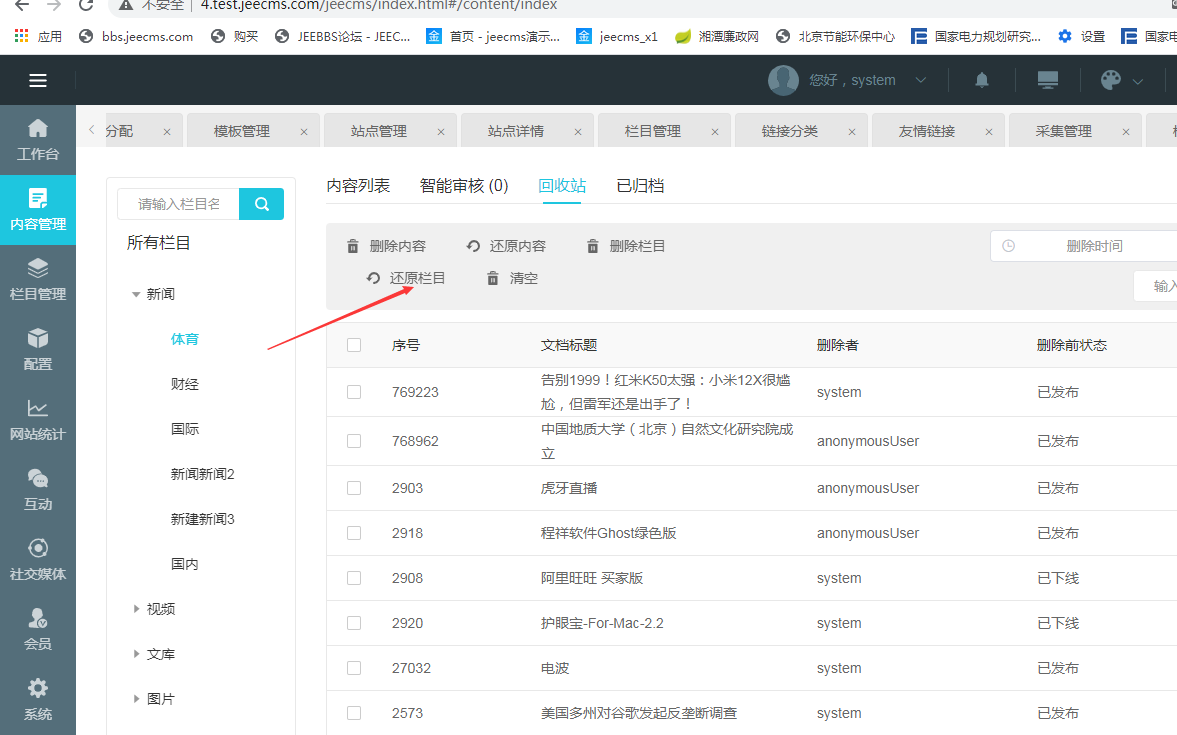1177x735 pixels.
Task: Click the 请输入栏目名 search field
Action: pyautogui.click(x=179, y=204)
